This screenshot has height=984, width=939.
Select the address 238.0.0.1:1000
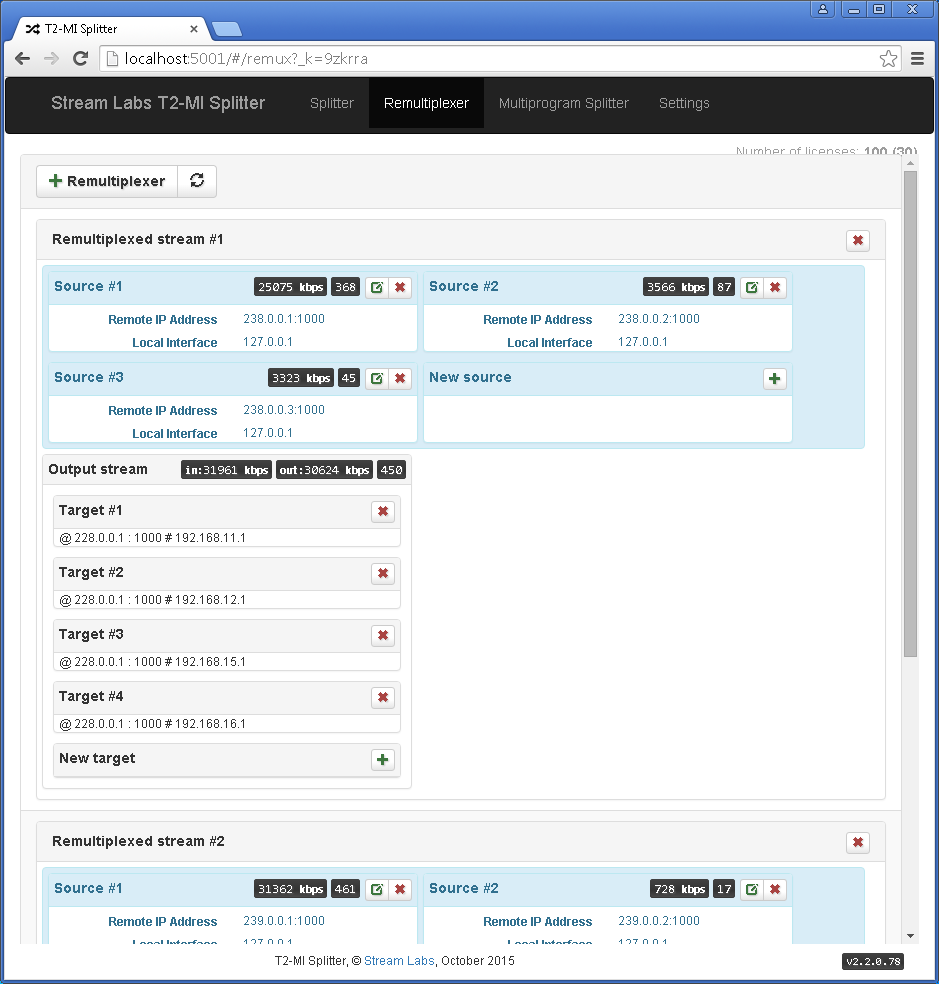(x=284, y=319)
